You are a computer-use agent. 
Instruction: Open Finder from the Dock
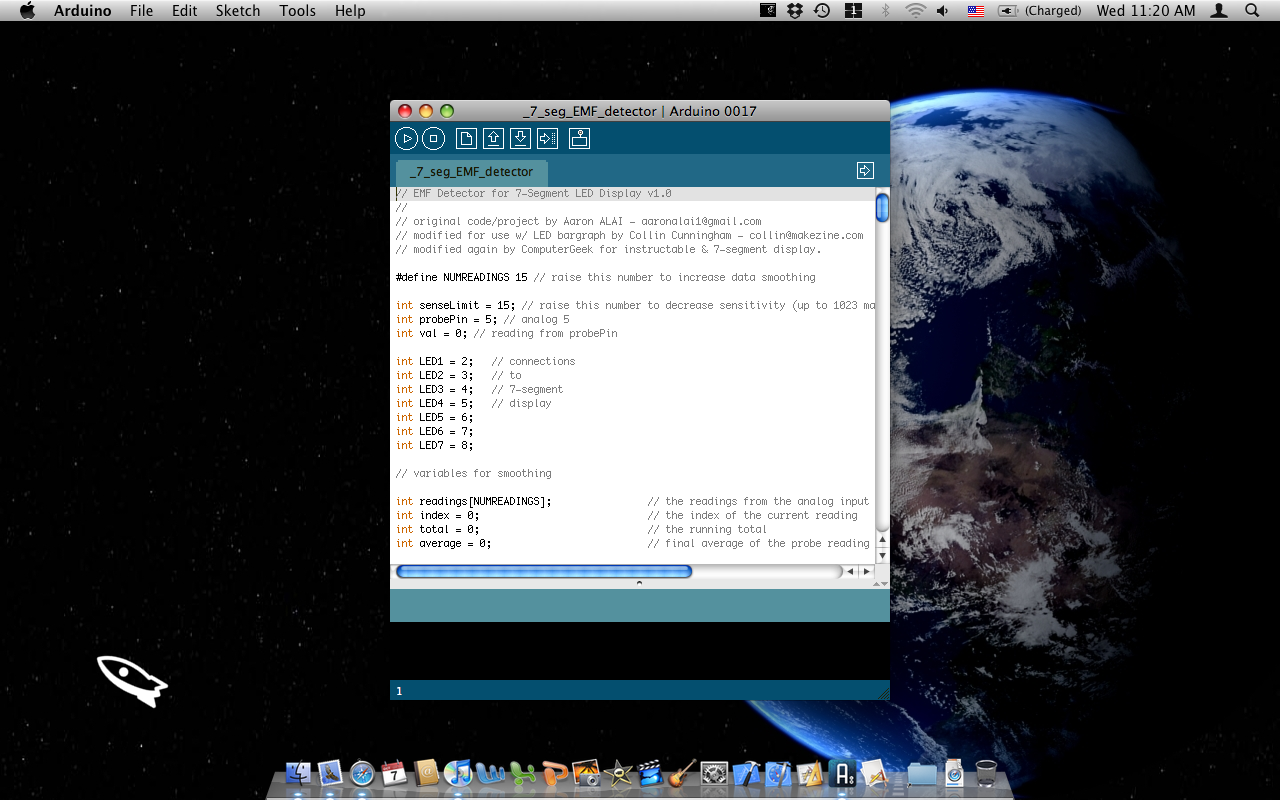[298, 773]
